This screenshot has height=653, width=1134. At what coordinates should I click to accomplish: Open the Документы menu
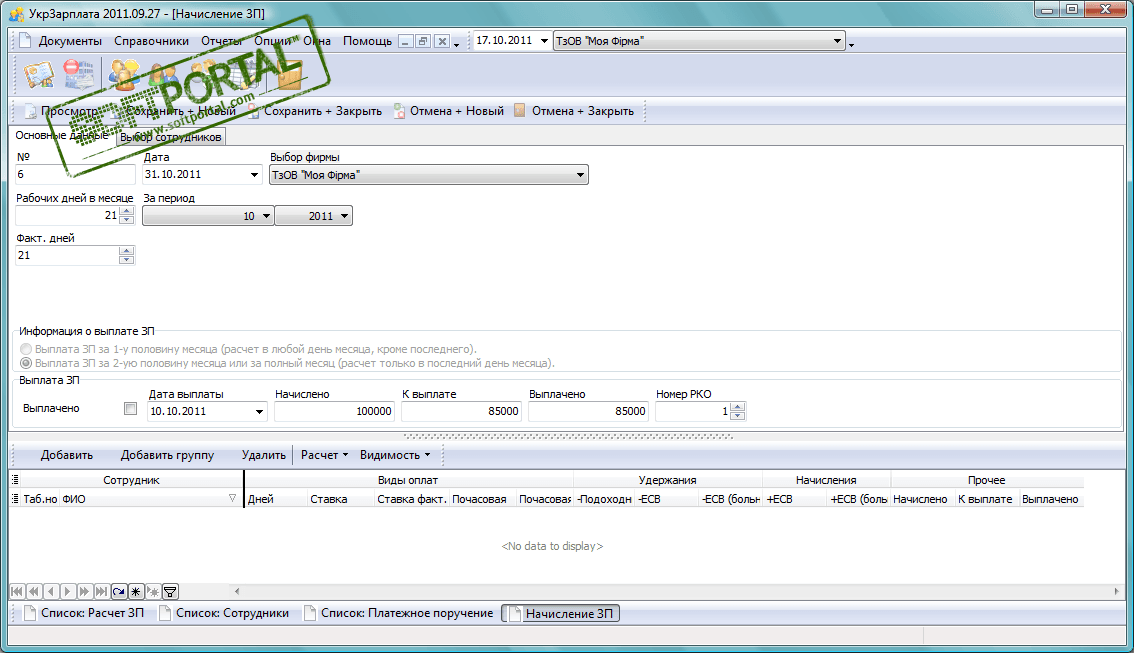70,40
